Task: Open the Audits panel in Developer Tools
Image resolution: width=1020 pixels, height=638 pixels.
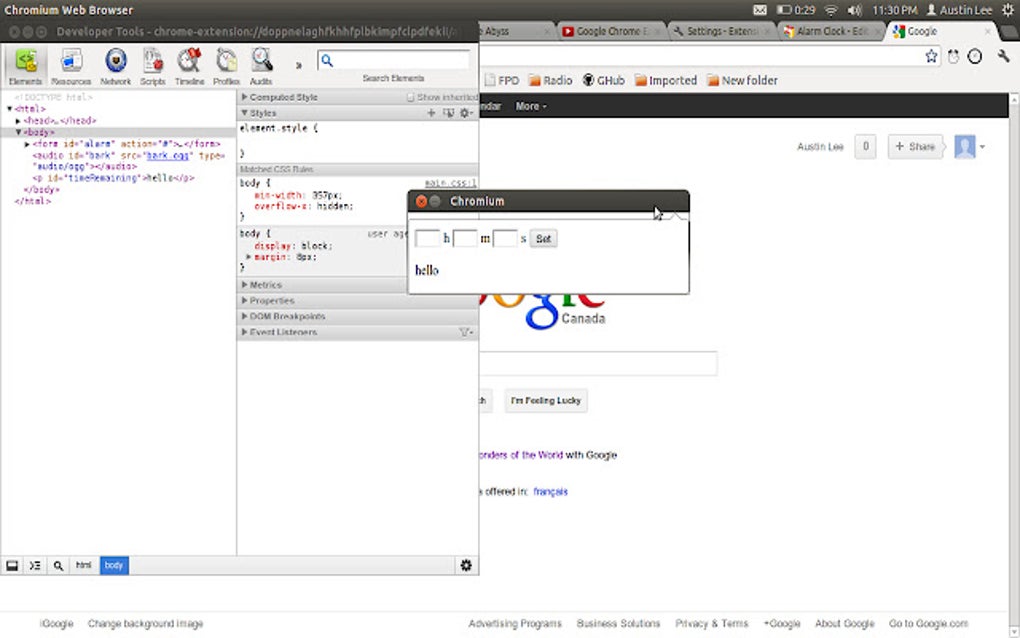Action: 260,62
